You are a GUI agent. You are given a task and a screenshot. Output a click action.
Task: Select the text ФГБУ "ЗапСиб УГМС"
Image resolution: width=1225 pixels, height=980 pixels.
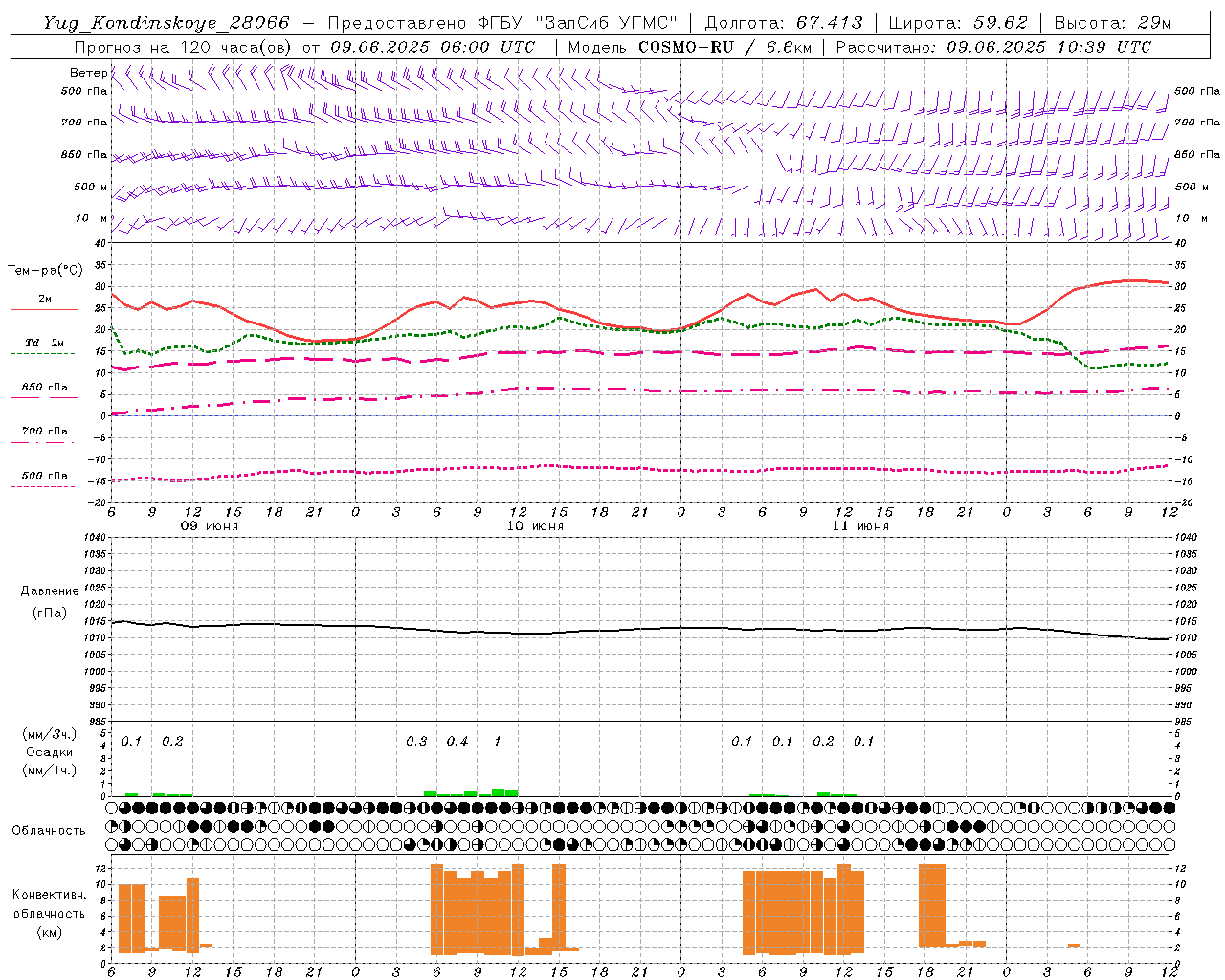pyautogui.click(x=576, y=23)
